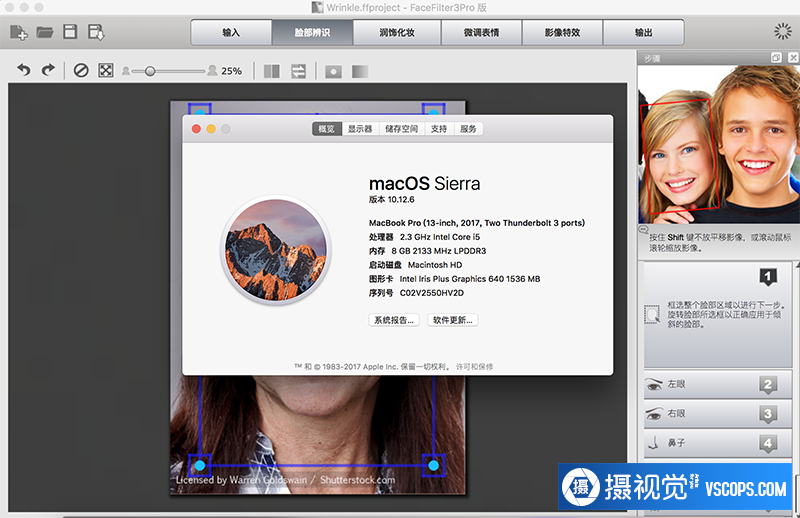Click the right eye icon beside 右眼
Screen dimensions: 800x518
[x=654, y=414]
